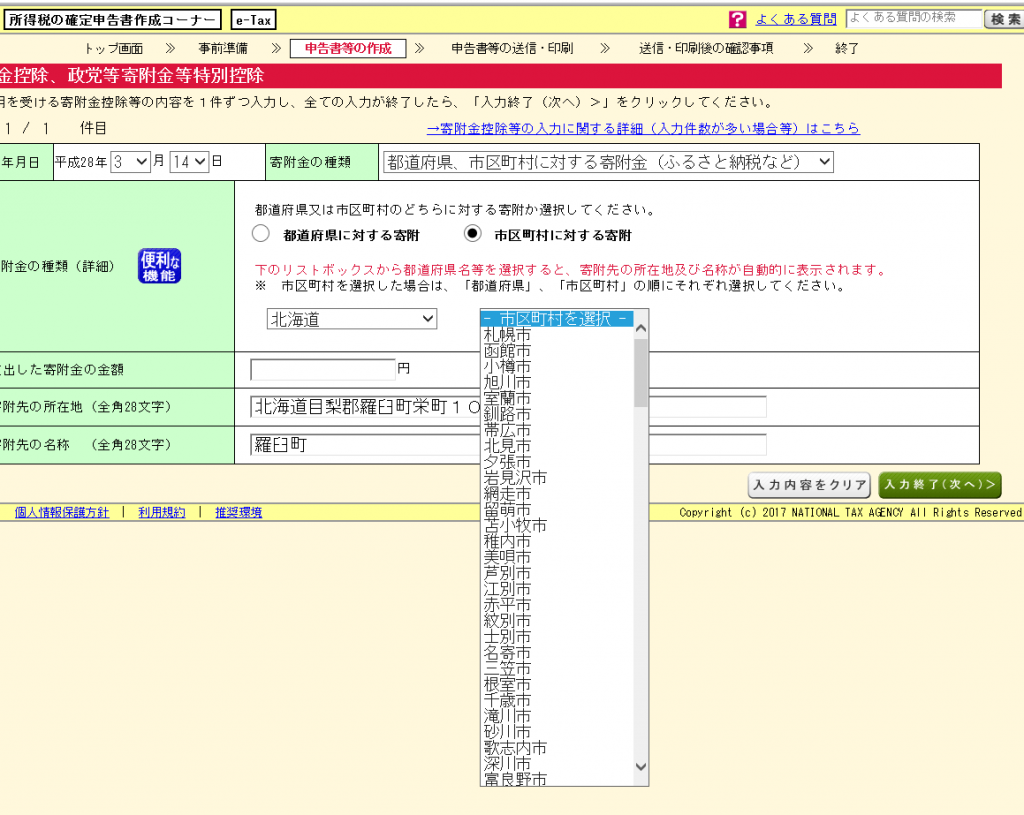Image resolution: width=1024 pixels, height=815 pixels.
Task: Click the e-Tax logo box
Action: pos(254,20)
